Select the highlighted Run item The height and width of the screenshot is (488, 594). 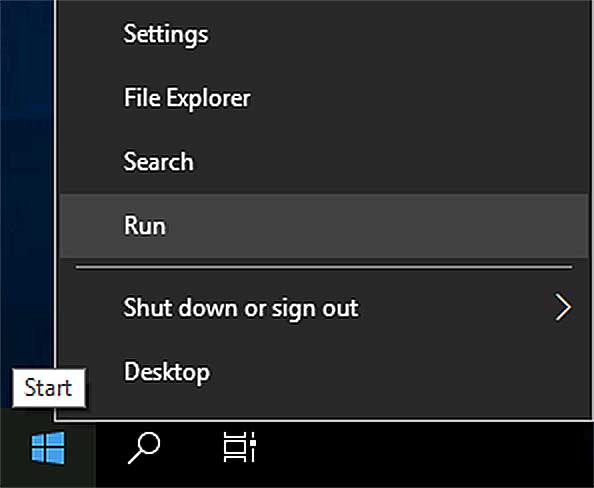(324, 226)
